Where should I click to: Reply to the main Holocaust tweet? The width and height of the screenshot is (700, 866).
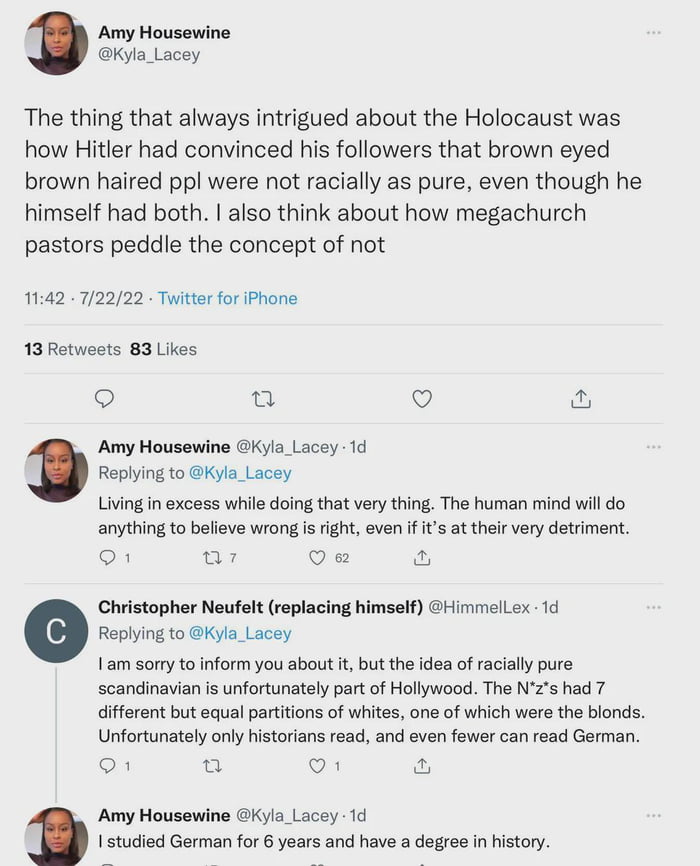[104, 399]
